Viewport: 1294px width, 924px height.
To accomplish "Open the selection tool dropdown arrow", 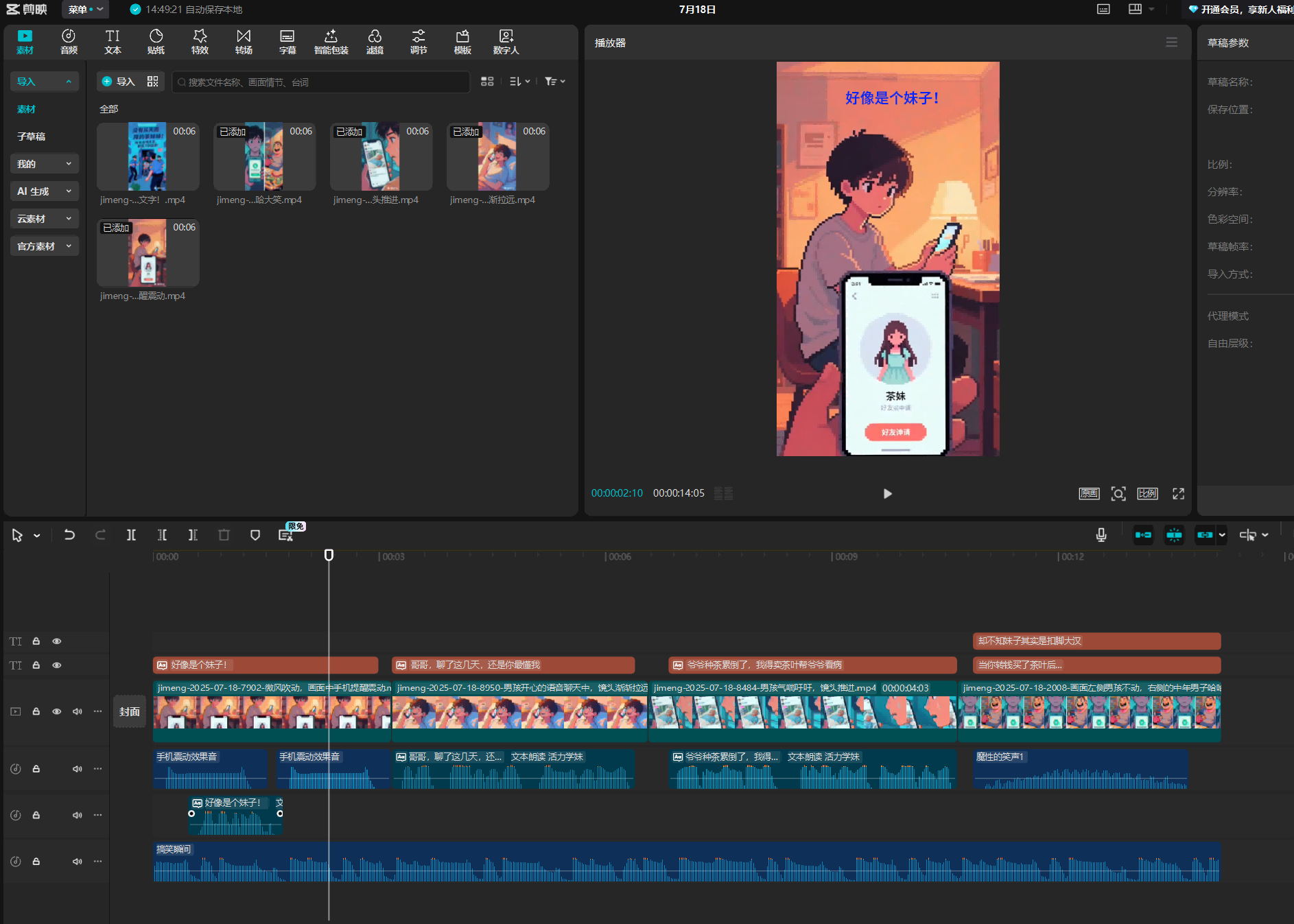I will (x=37, y=536).
